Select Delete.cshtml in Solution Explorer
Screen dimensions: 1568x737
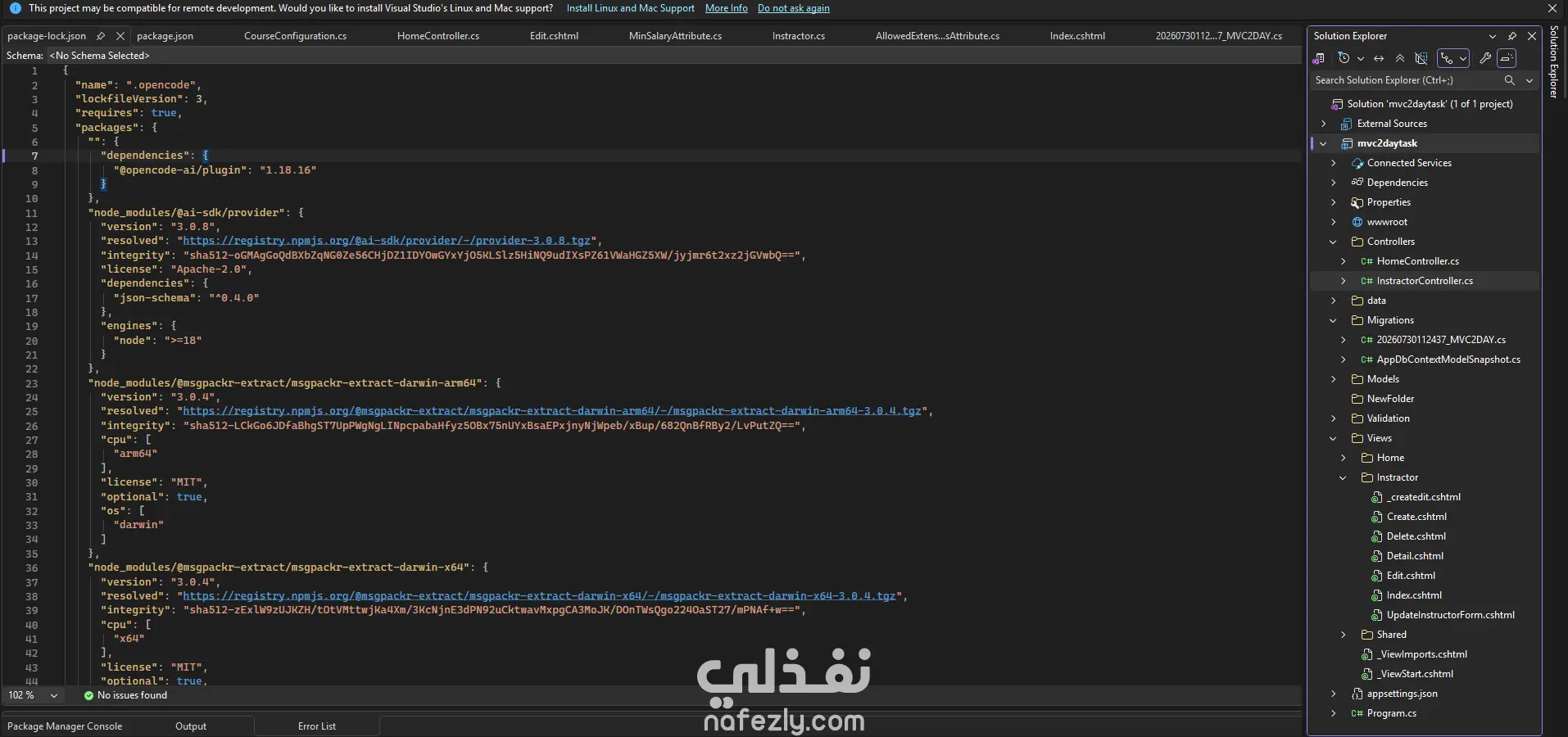pos(1416,536)
